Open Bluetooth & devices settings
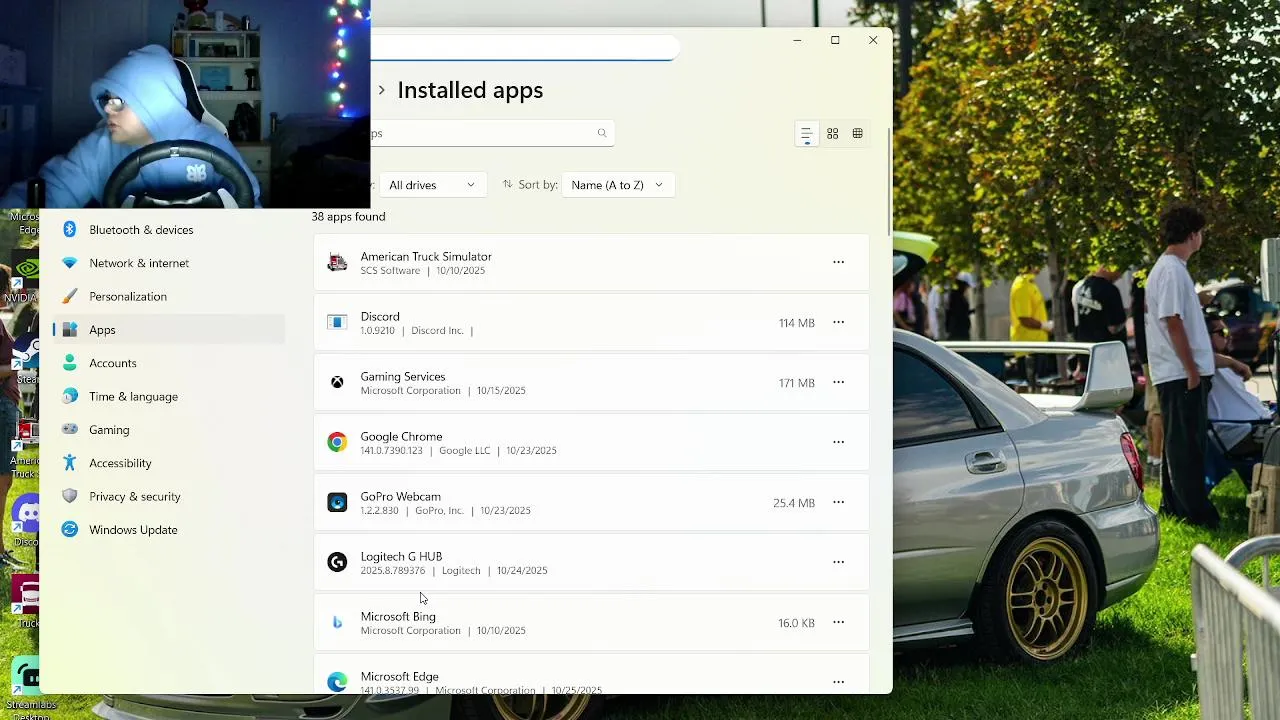Screen dimensions: 1280x720 [x=141, y=230]
